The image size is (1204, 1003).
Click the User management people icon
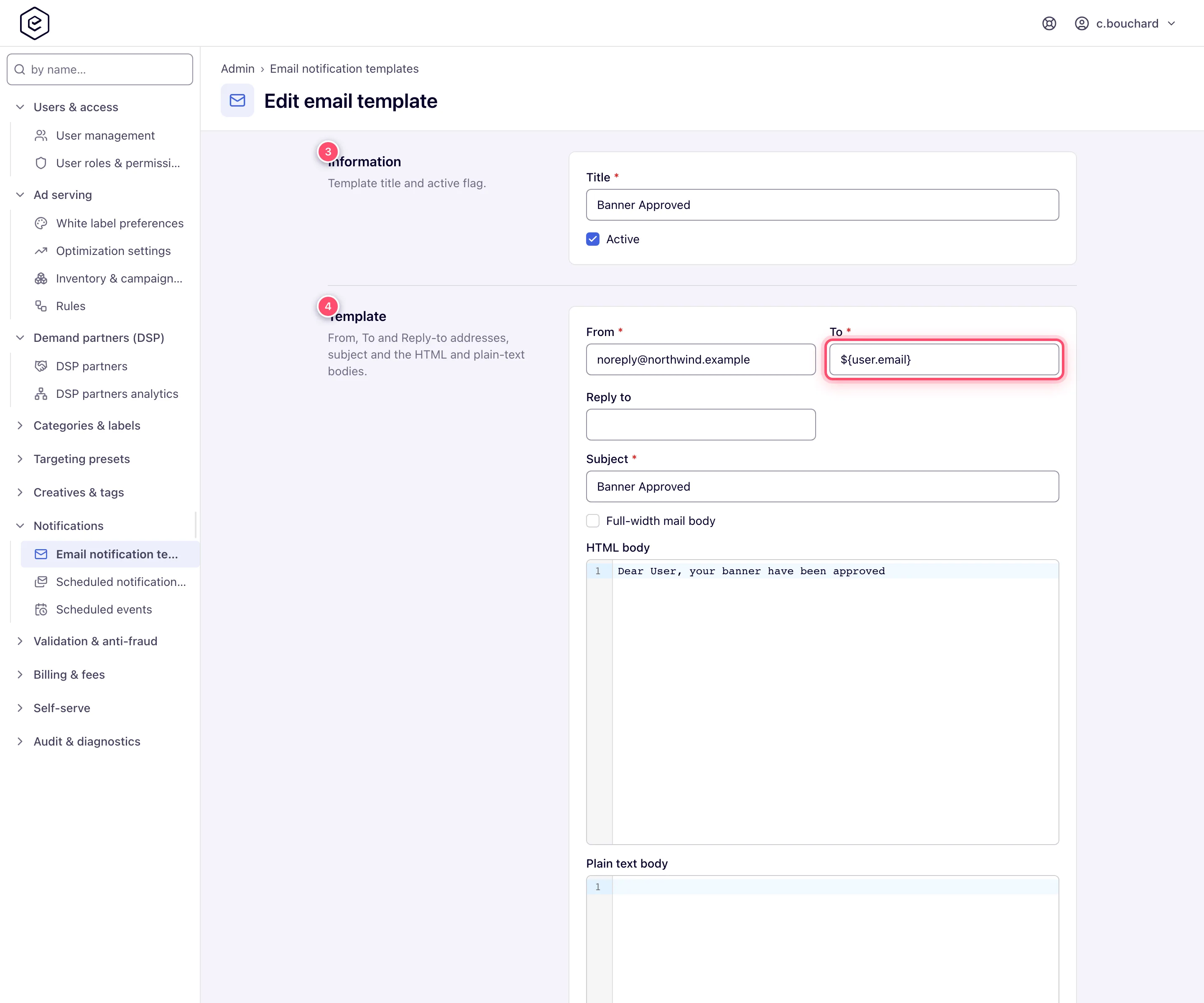pos(41,135)
